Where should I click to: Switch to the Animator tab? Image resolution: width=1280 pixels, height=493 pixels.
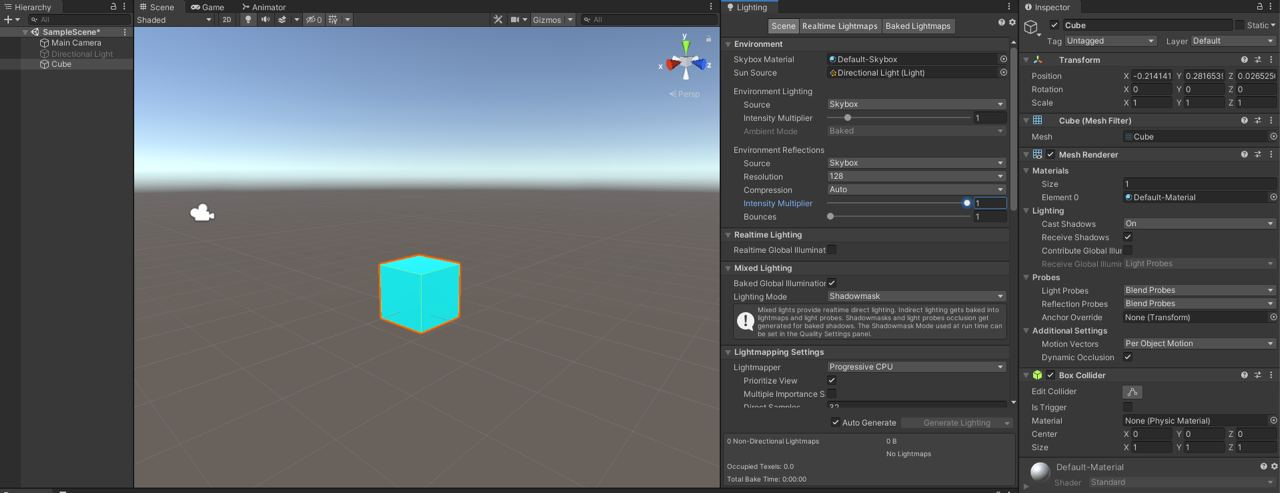tap(263, 7)
